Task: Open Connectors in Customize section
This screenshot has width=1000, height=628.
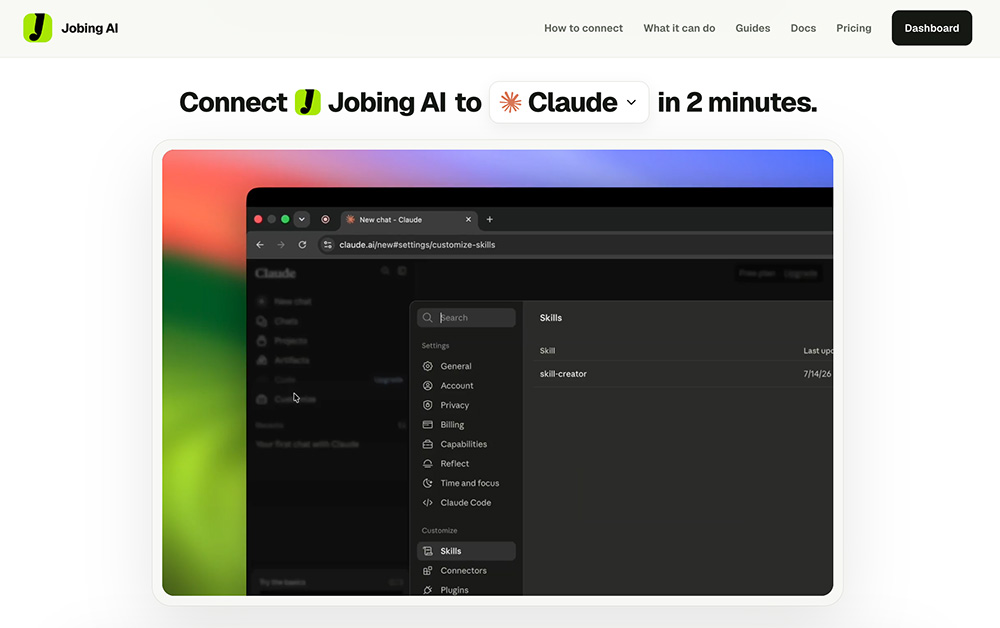Action: (466, 571)
